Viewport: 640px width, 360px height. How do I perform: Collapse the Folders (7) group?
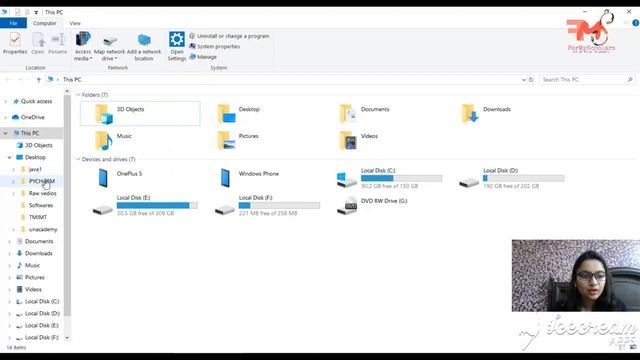[x=78, y=95]
